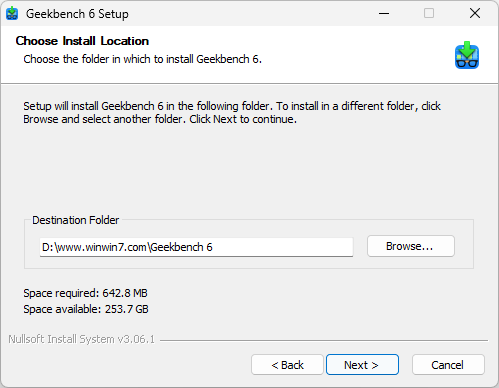Click the 'Geekbench 6 Setup' title bar text

pos(77,14)
